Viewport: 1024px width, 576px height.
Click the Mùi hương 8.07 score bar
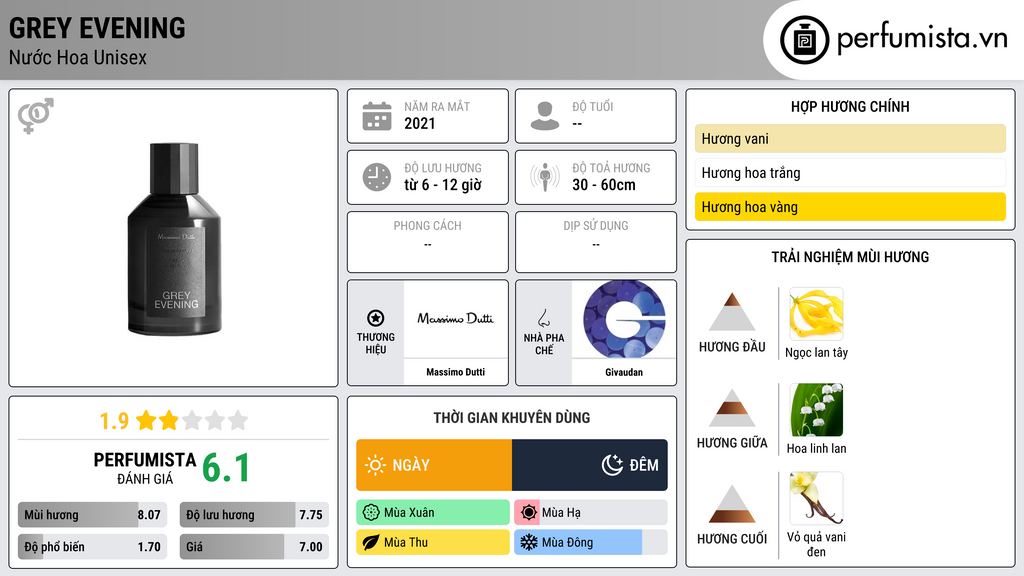coord(93,515)
